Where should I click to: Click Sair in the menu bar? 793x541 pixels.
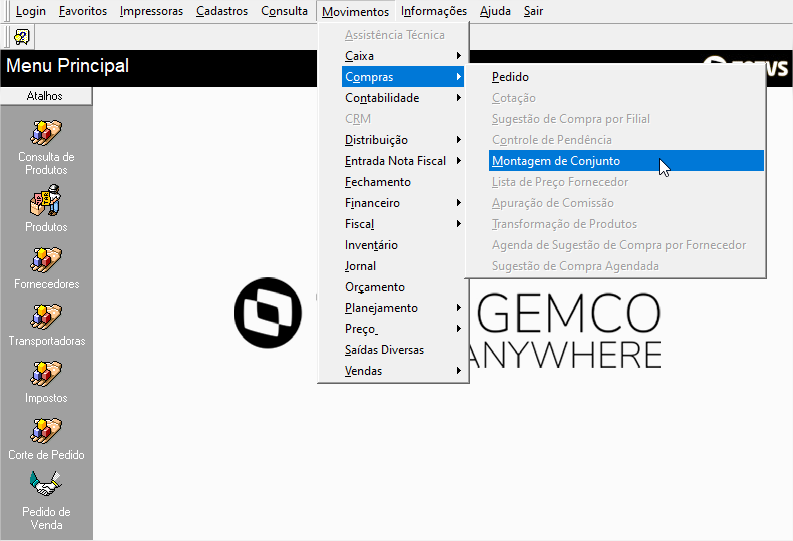[x=533, y=11]
